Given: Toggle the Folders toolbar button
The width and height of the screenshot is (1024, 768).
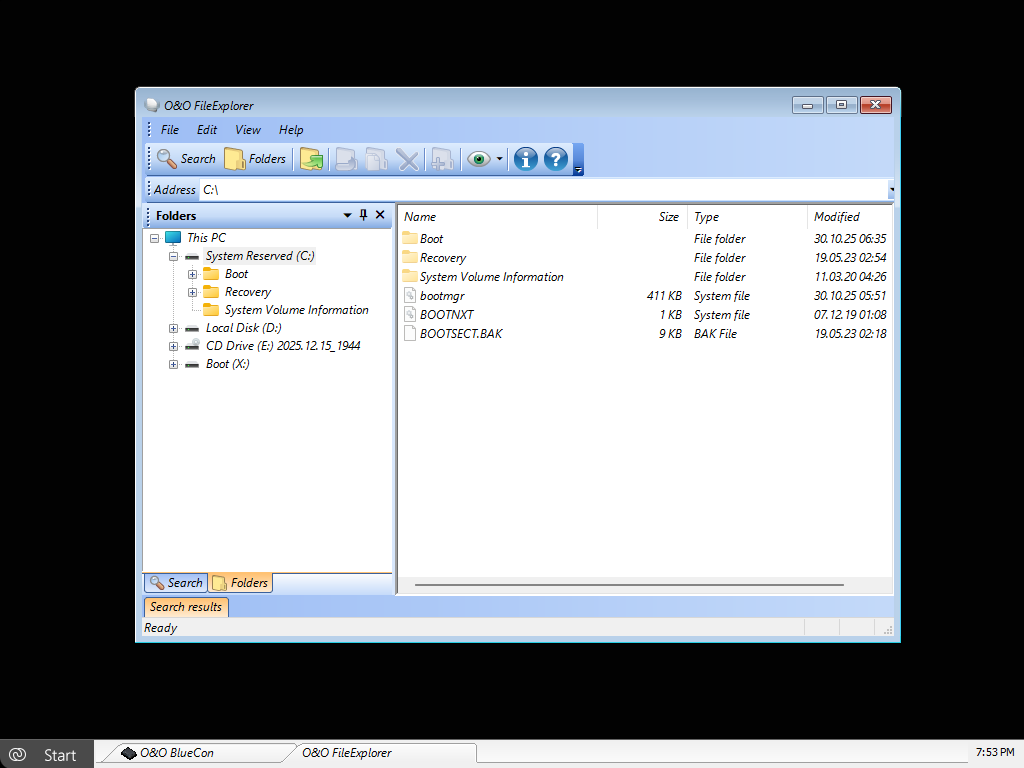Looking at the screenshot, I should [255, 159].
